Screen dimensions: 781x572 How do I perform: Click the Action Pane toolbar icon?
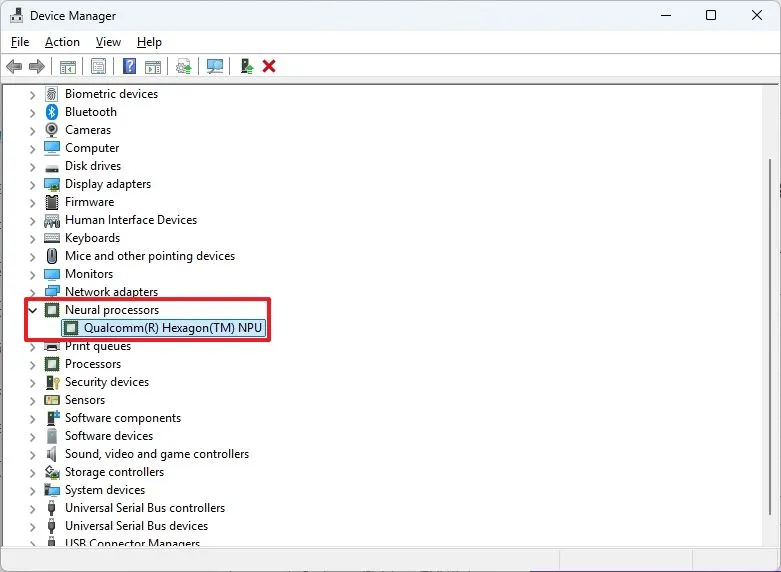click(153, 66)
